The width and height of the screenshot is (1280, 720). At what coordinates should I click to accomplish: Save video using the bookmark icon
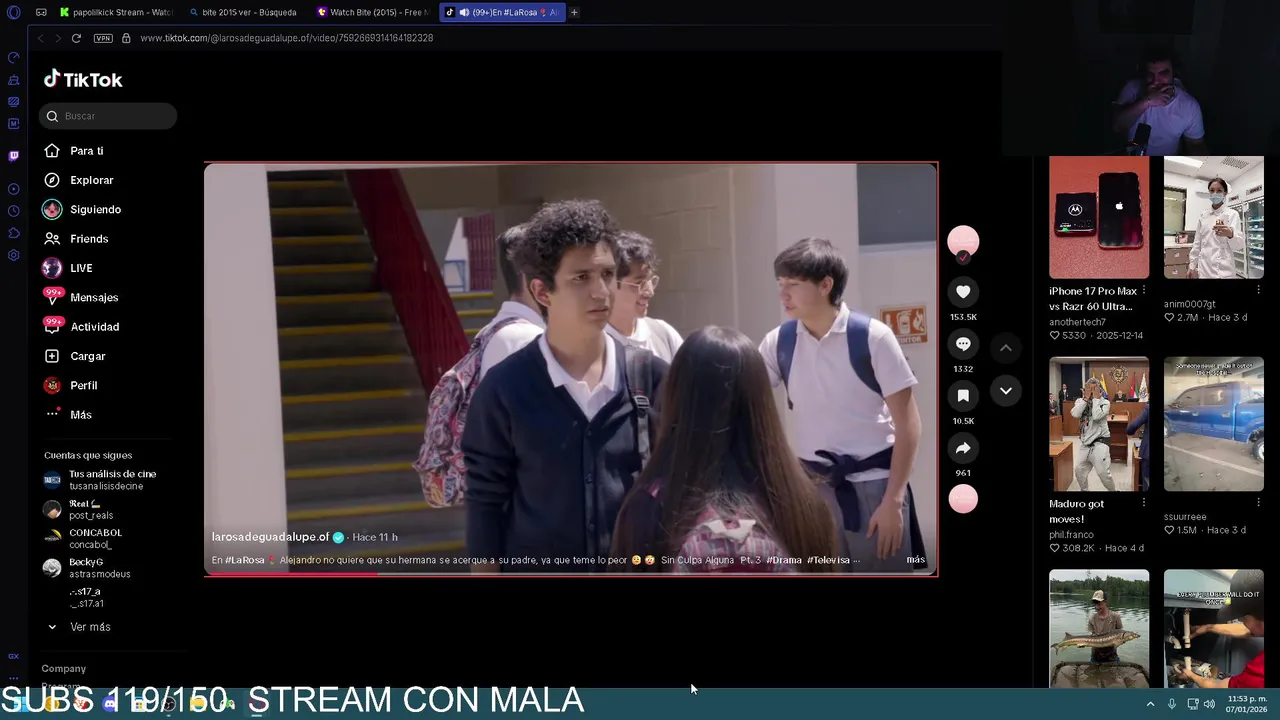coord(963,396)
